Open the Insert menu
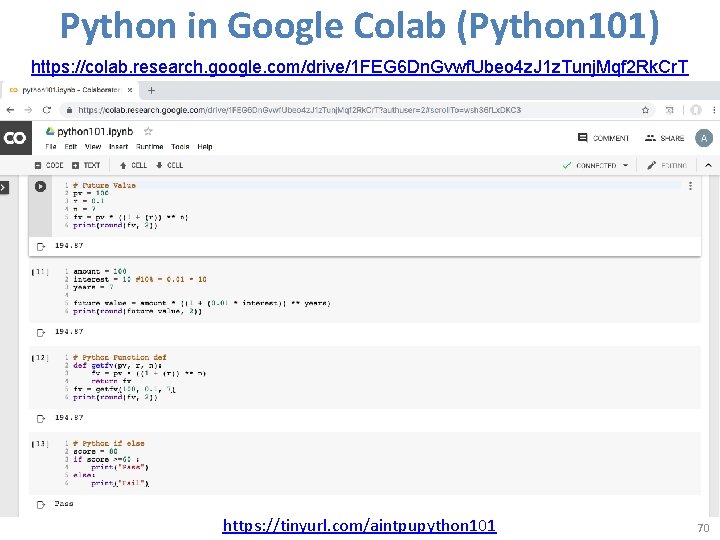The width and height of the screenshot is (720, 540). pyautogui.click(x=118, y=146)
